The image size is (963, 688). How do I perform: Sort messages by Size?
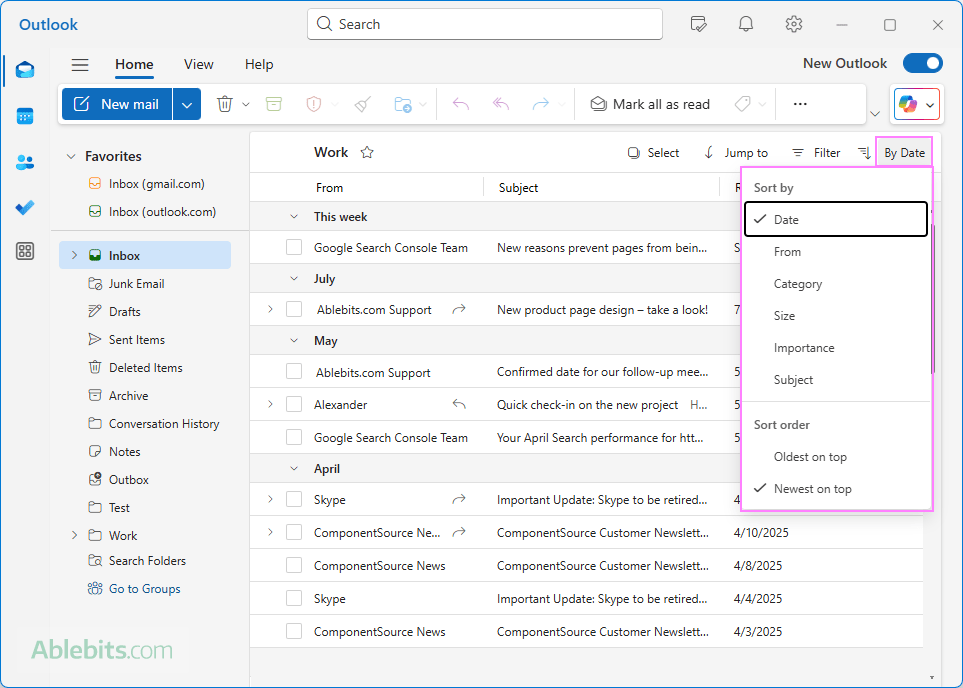pyautogui.click(x=785, y=316)
